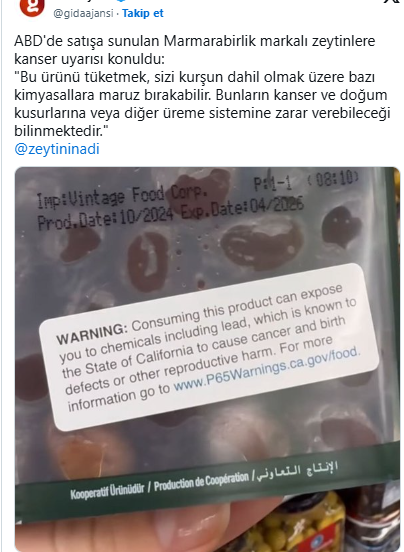Open the @zeytininadi mention
404x552 pixels.
[57, 149]
